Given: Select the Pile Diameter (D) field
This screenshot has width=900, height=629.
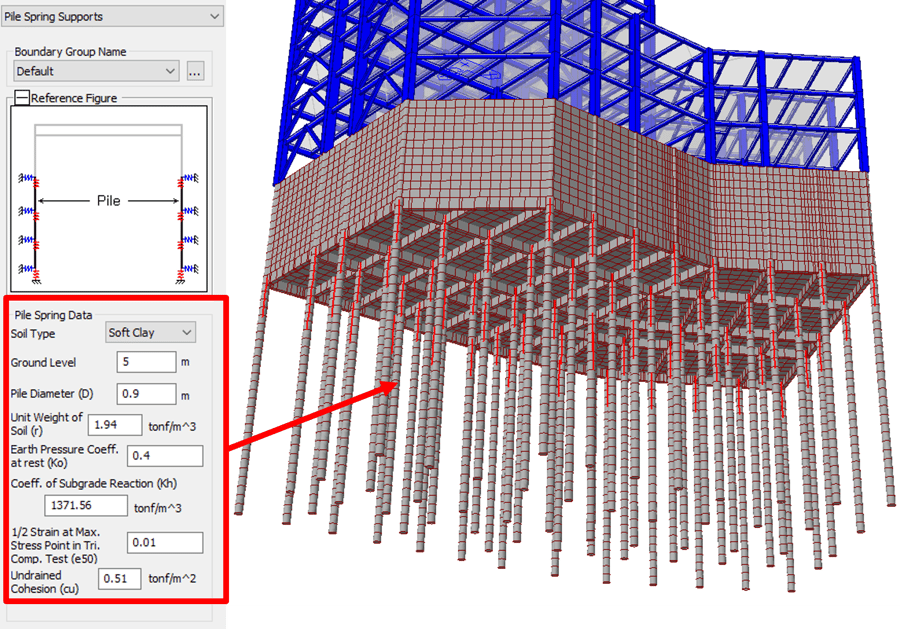Looking at the screenshot, I should pyautogui.click(x=146, y=394).
